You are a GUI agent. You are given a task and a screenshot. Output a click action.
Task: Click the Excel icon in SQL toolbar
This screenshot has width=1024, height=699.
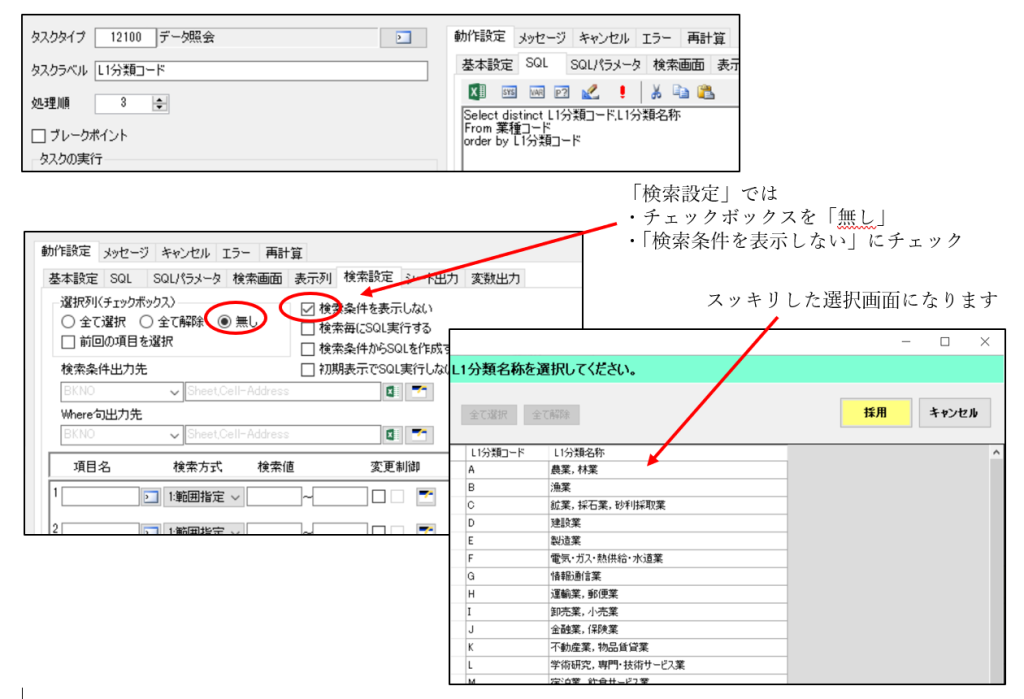[x=478, y=92]
